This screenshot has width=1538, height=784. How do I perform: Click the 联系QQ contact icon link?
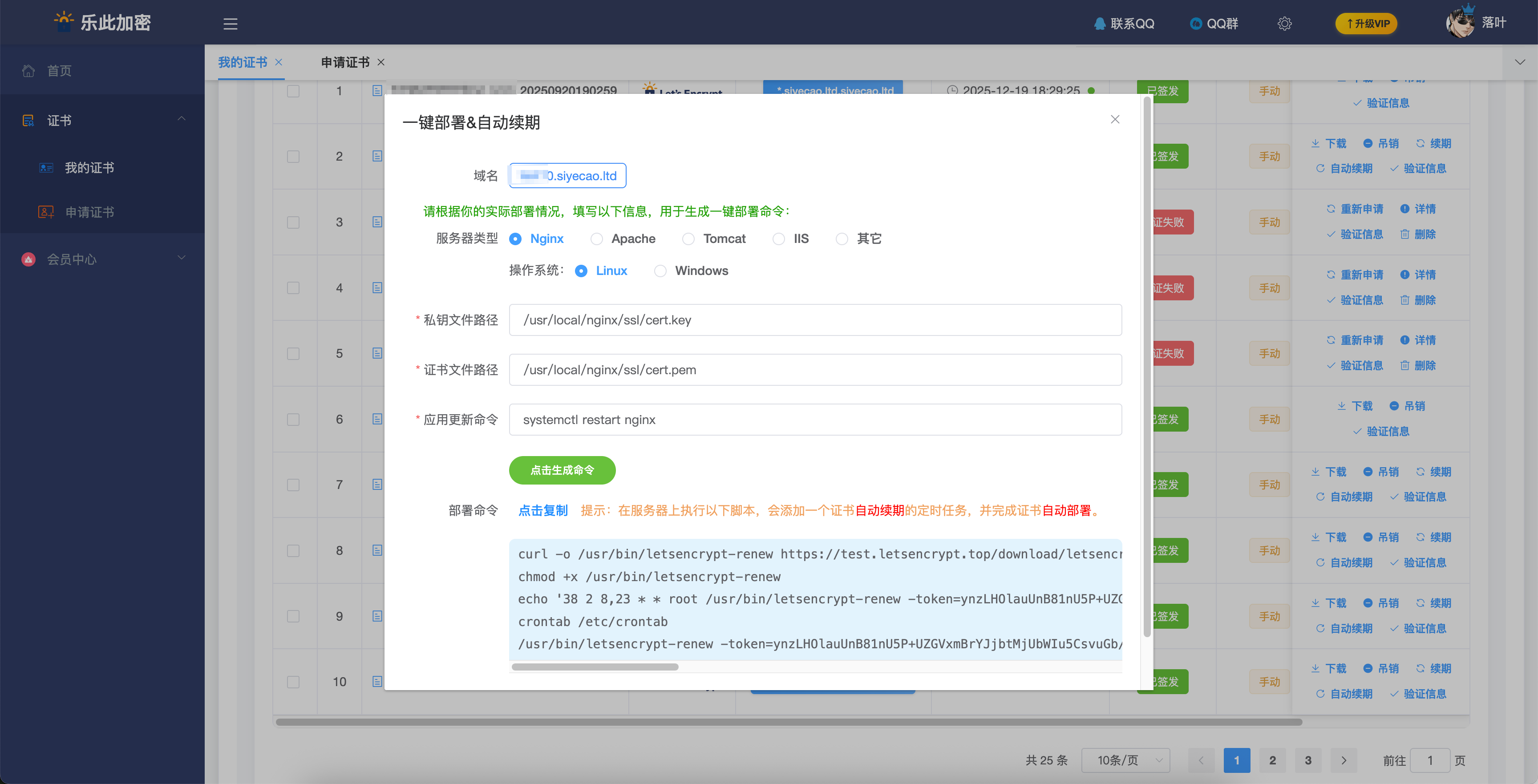pyautogui.click(x=1124, y=23)
